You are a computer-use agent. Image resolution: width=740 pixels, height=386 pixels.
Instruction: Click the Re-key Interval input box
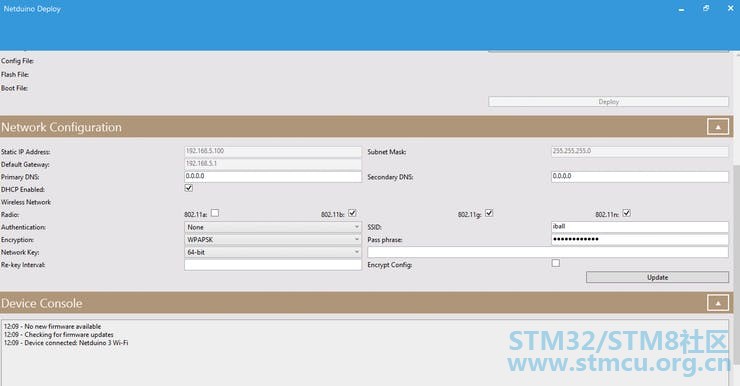273,265
